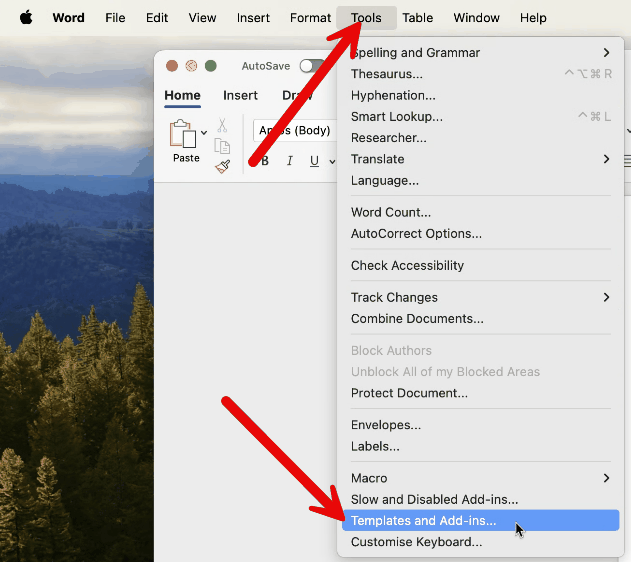Screen dimensions: 631x562
Task: Open Slow and Disabled Add-ins
Action: (x=480, y=499)
